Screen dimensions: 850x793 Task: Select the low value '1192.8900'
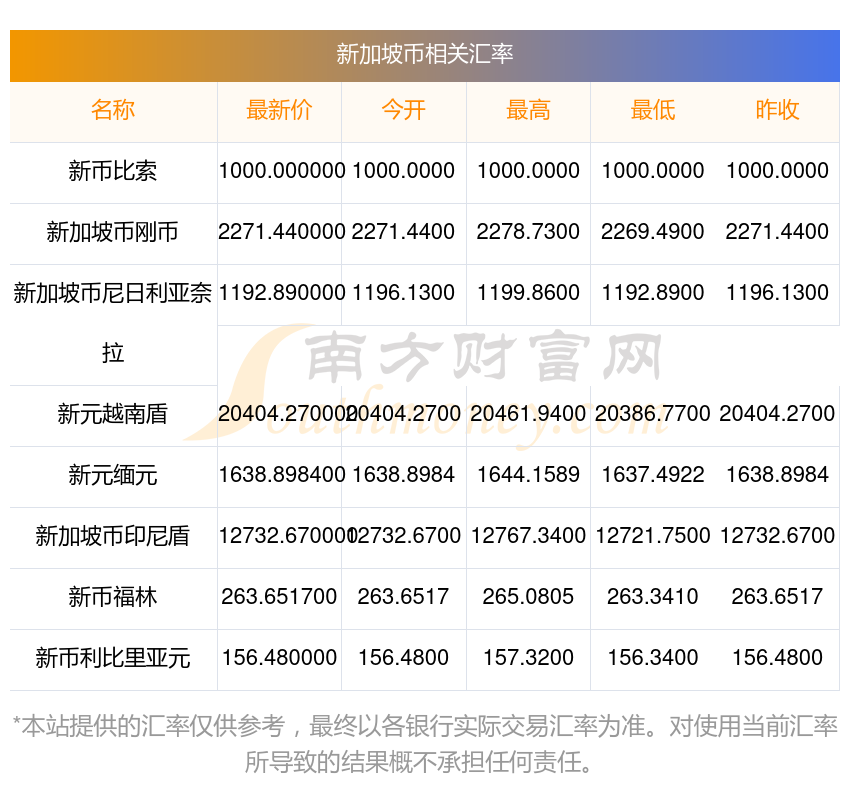653,293
